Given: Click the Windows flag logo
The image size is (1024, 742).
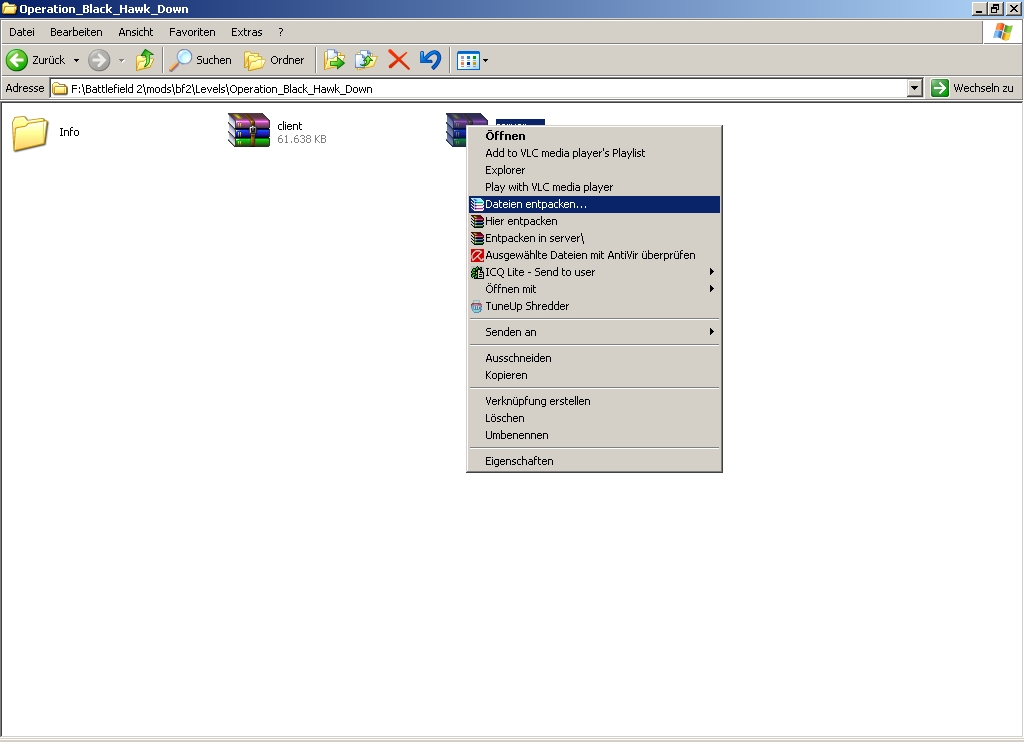Looking at the screenshot, I should pyautogui.click(x=1002, y=32).
